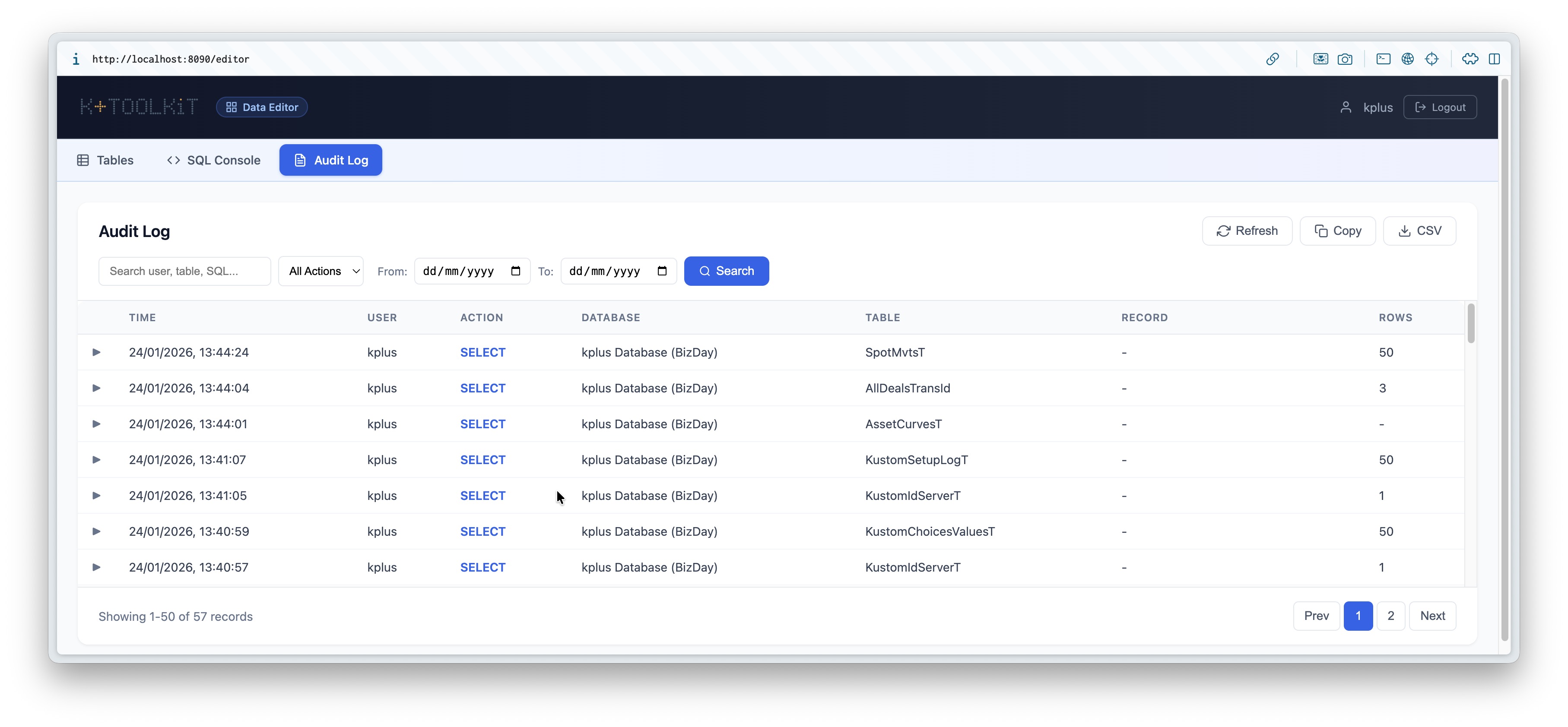Export the audit log as CSV
1568x727 pixels.
(1419, 231)
